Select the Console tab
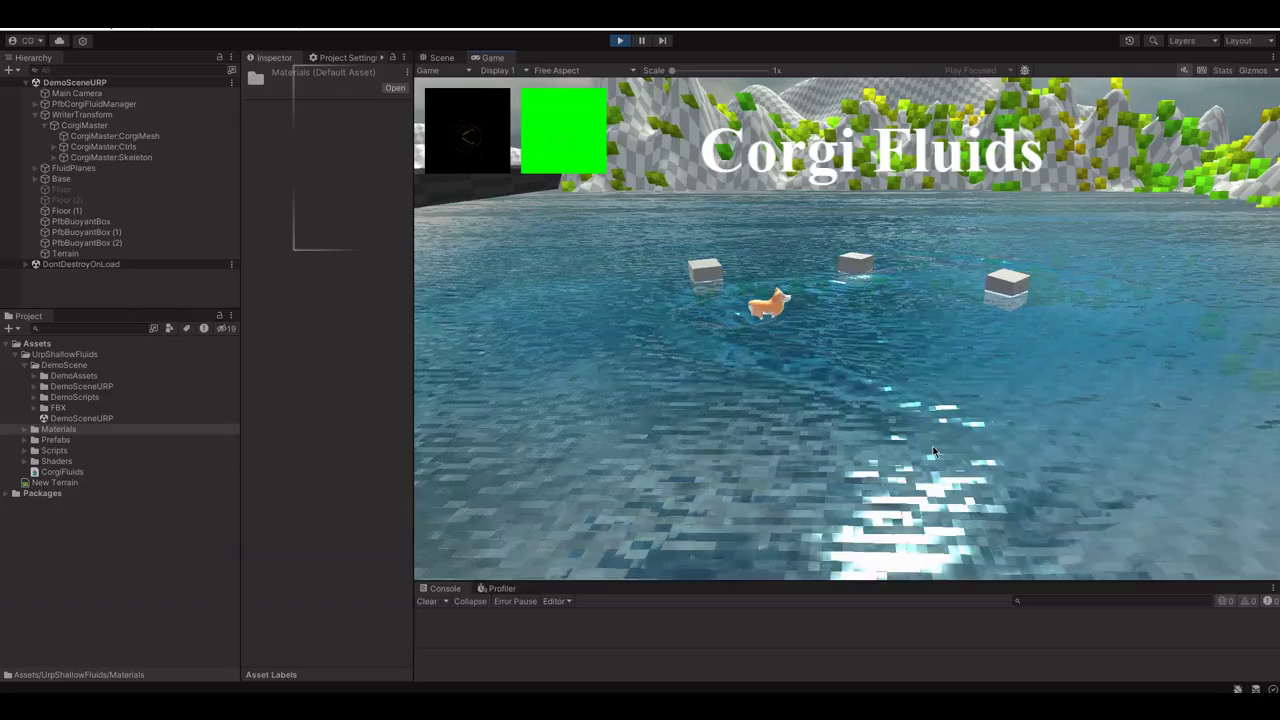 tap(440, 589)
